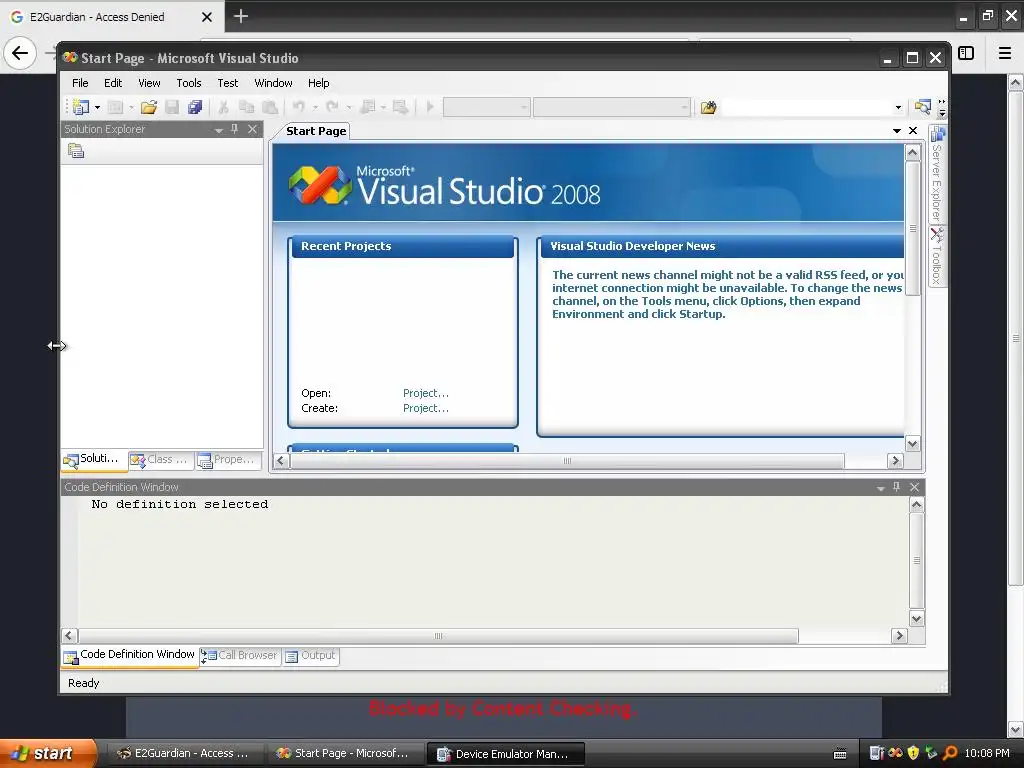This screenshot has height=768, width=1024.
Task: Switch to the Output tab
Action: pyautogui.click(x=311, y=656)
